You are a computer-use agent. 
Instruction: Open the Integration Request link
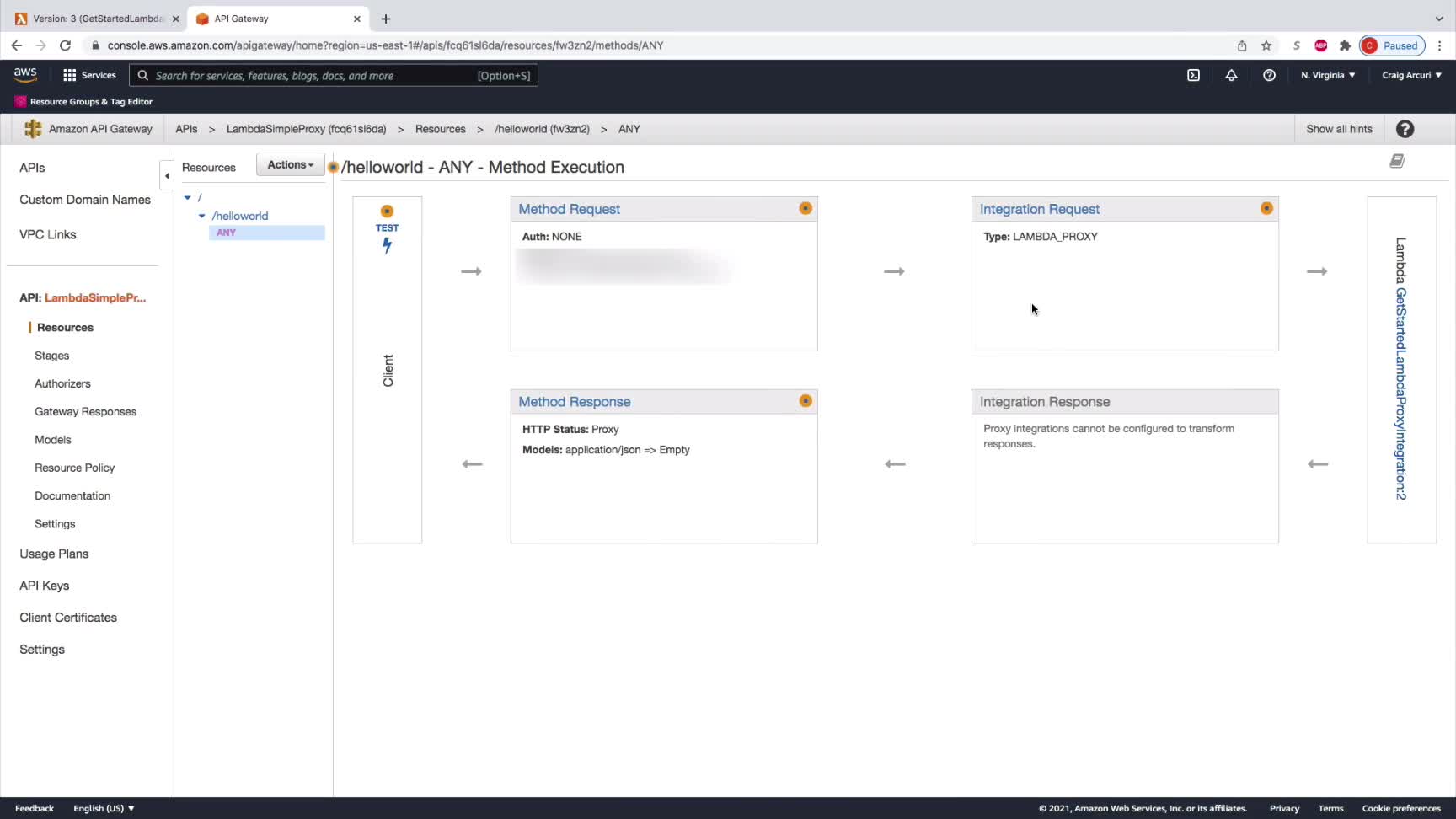[1039, 209]
